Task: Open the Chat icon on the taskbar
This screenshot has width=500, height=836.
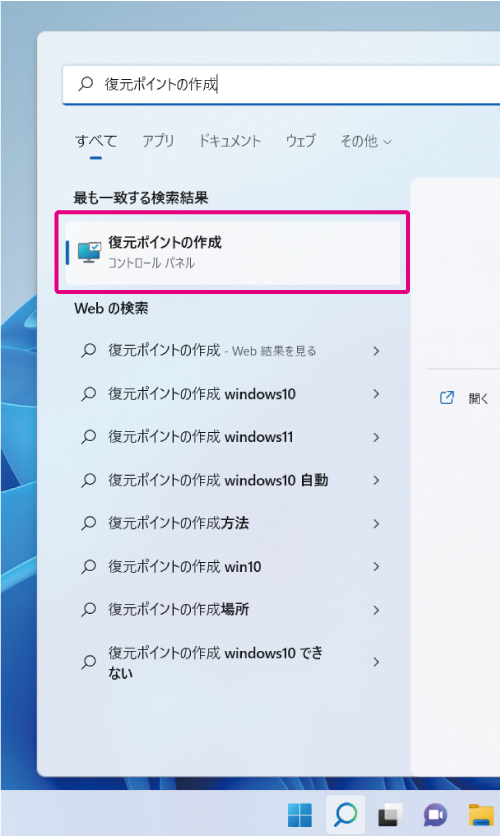Action: [x=436, y=815]
